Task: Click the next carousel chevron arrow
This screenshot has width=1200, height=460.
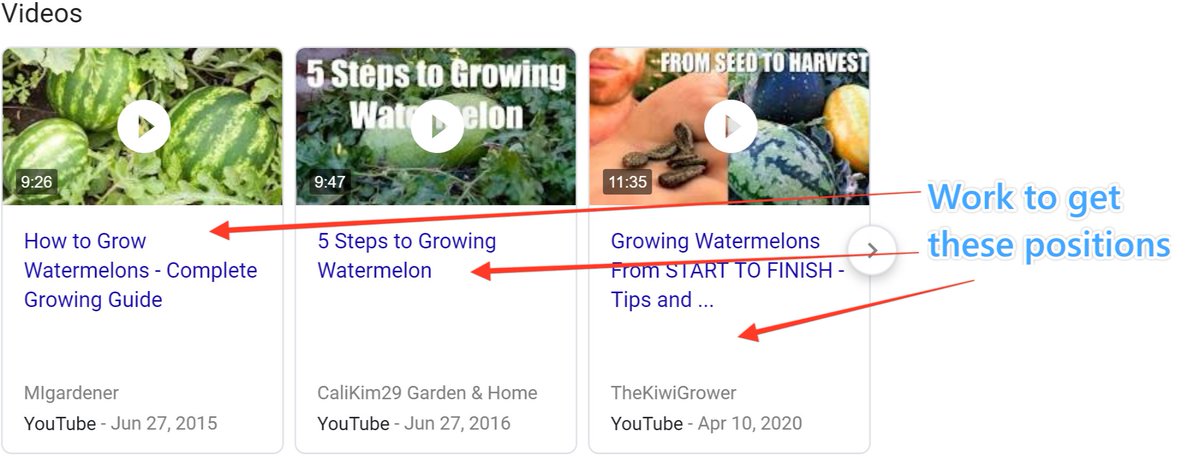Action: point(872,251)
